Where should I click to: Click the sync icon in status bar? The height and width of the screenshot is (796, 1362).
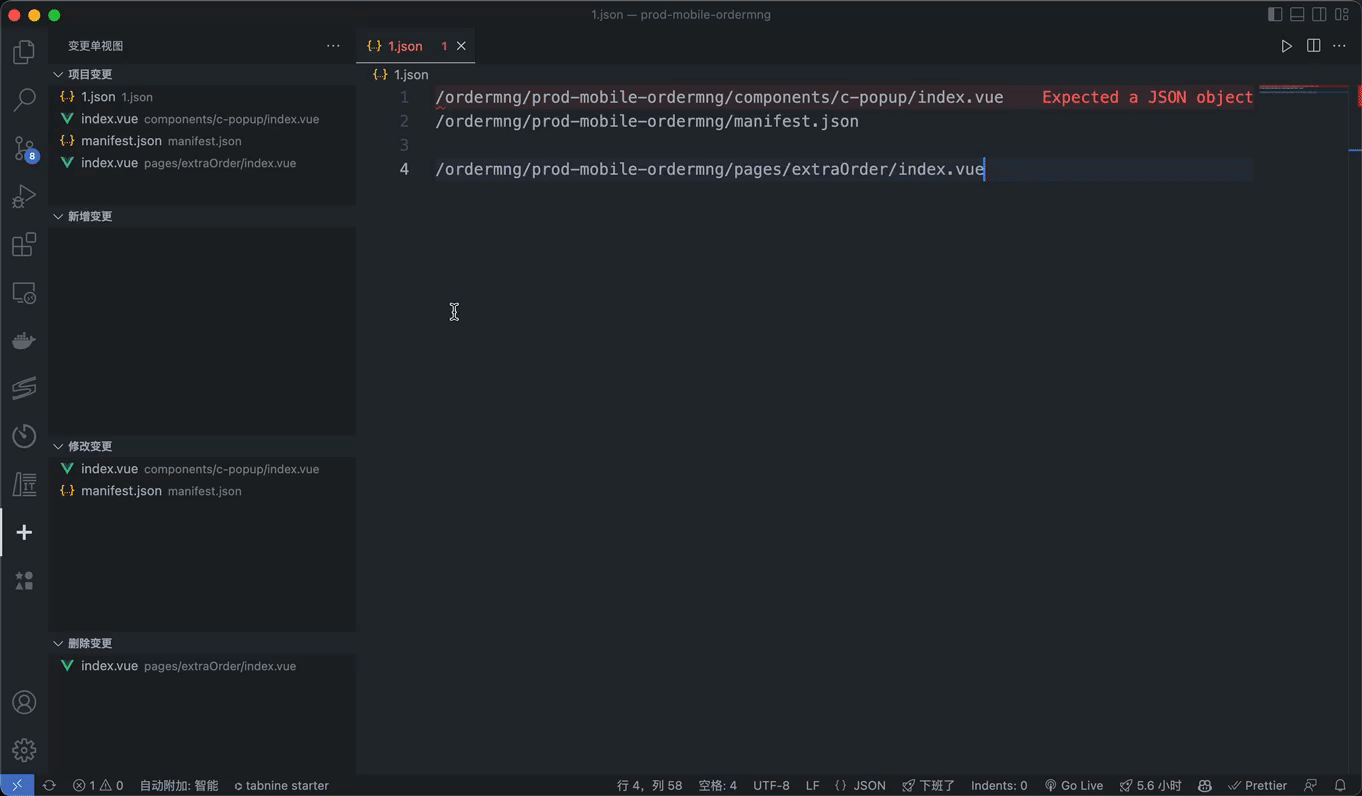tap(49, 785)
